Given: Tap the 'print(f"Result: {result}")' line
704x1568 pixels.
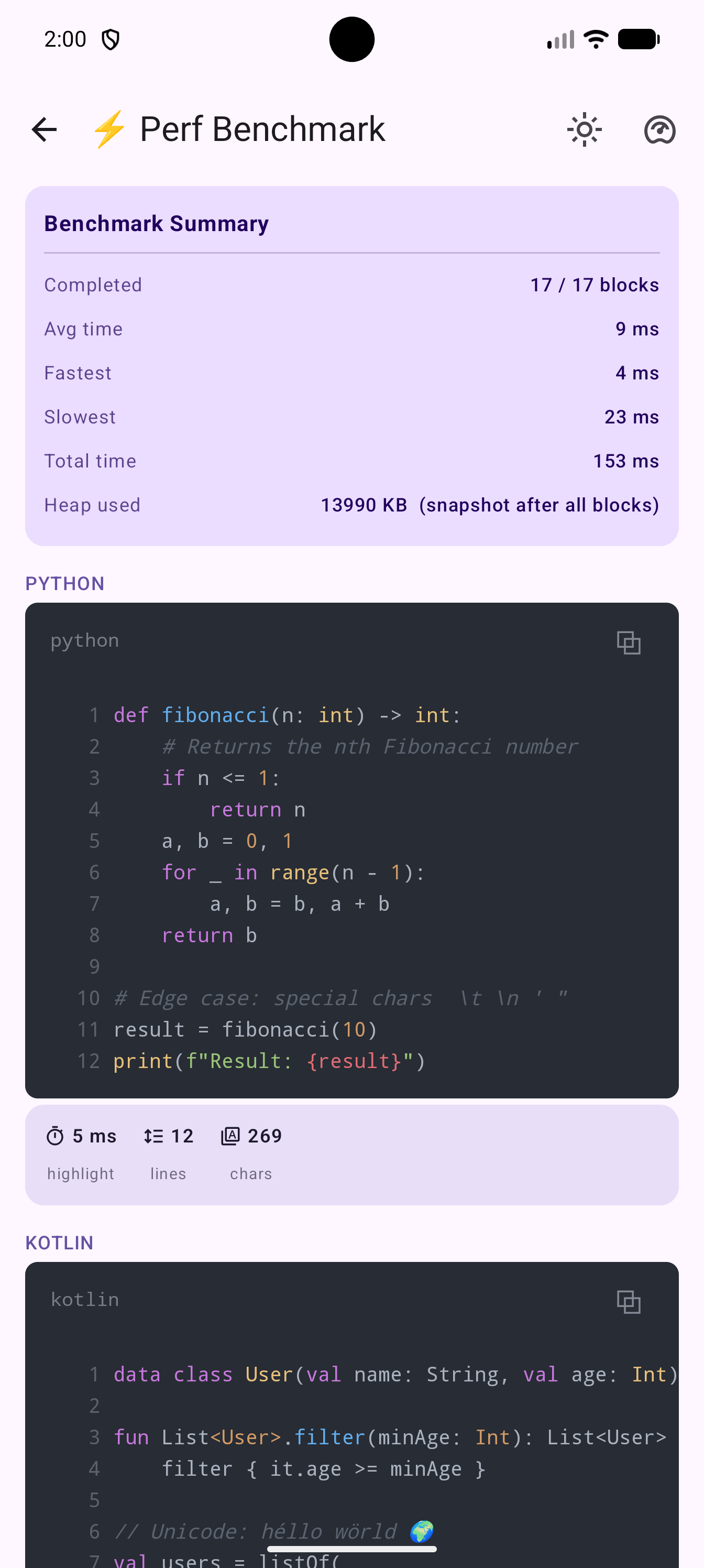Looking at the screenshot, I should (270, 1061).
